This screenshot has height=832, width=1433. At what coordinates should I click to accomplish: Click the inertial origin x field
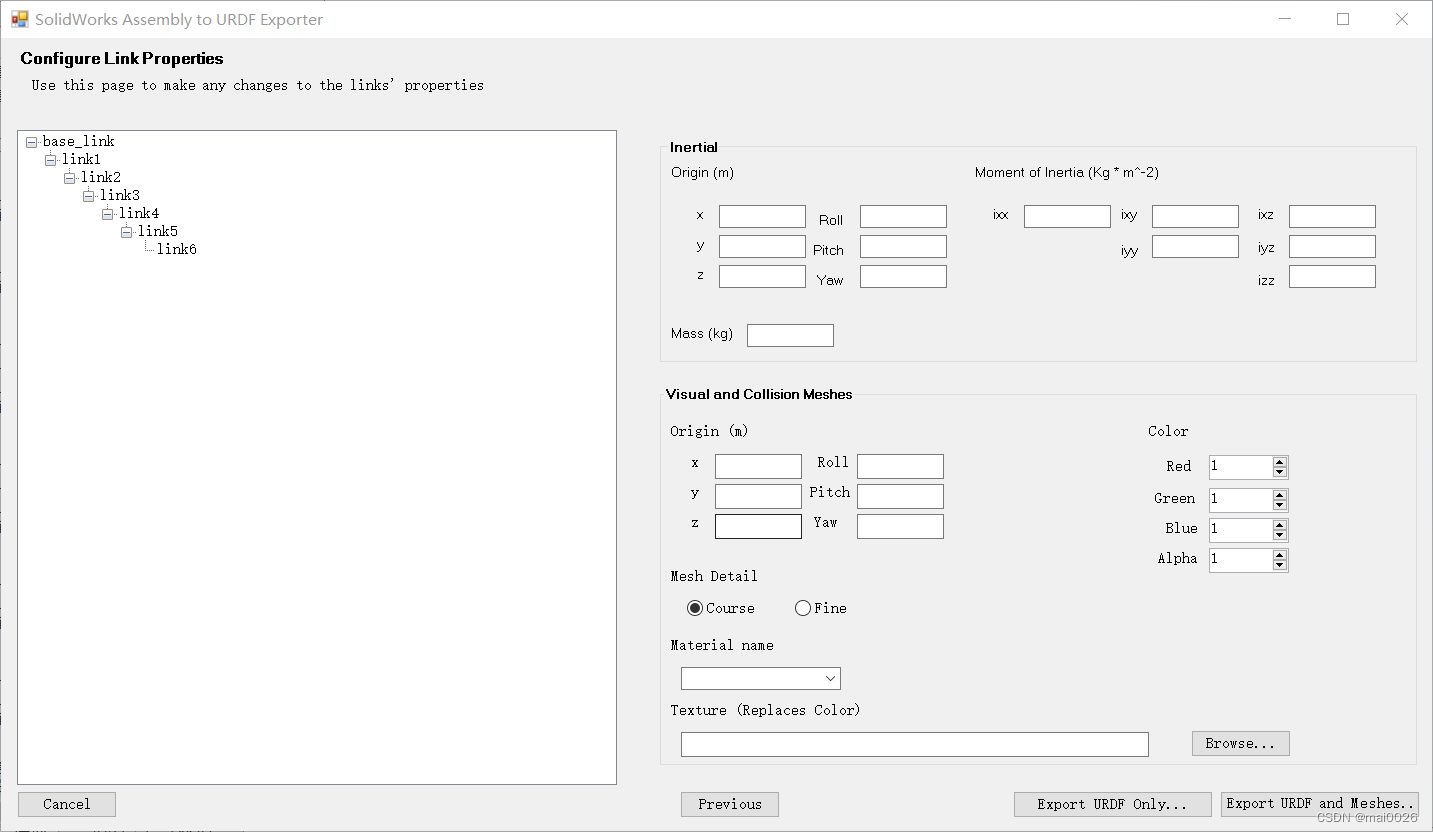(x=761, y=216)
